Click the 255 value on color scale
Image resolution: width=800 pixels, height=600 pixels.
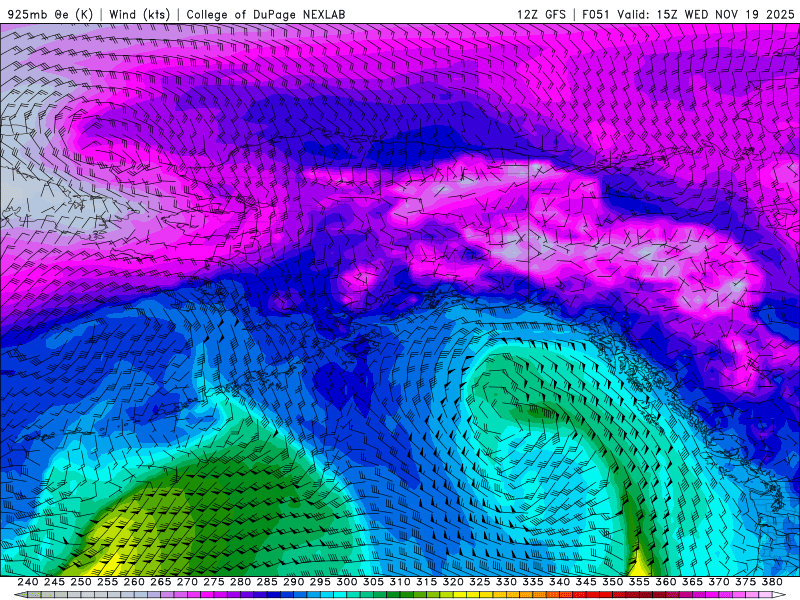107,582
